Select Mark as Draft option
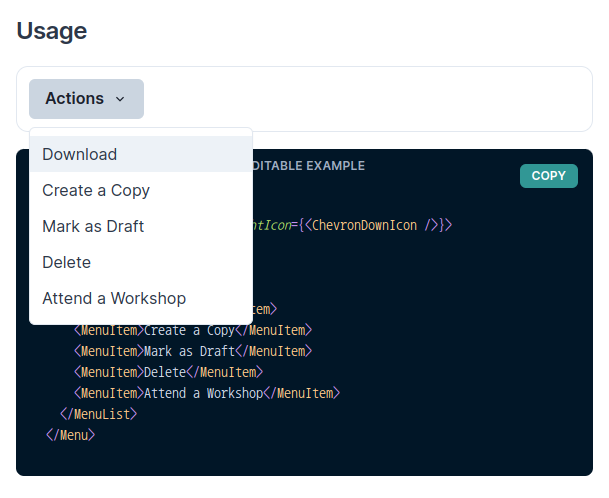 [x=93, y=226]
